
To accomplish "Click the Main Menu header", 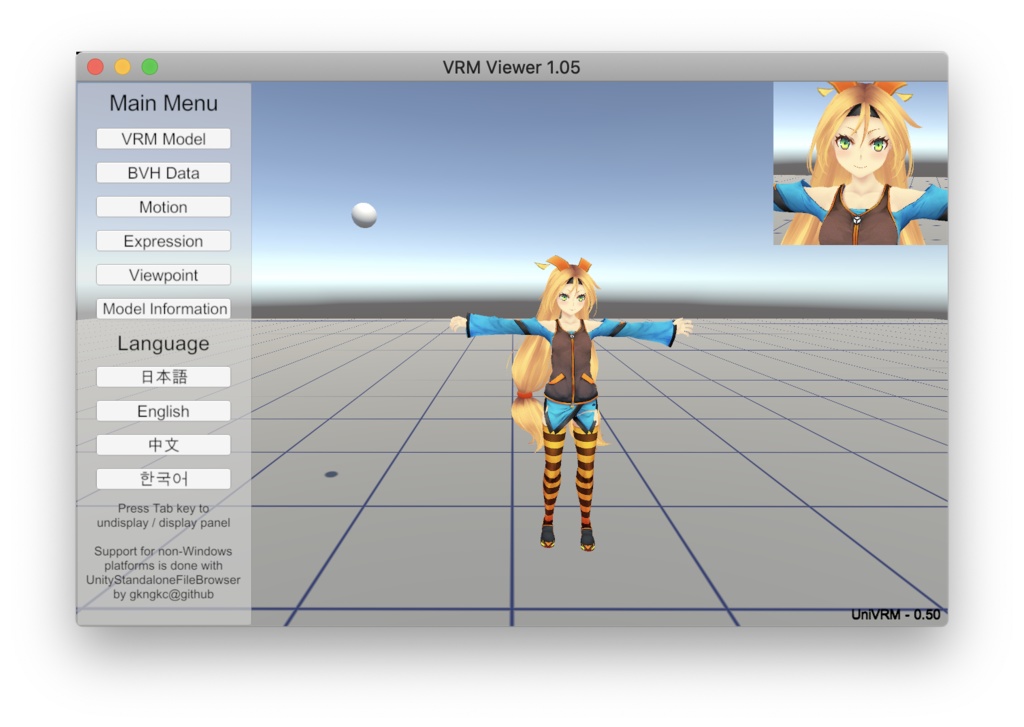I will pyautogui.click(x=163, y=103).
